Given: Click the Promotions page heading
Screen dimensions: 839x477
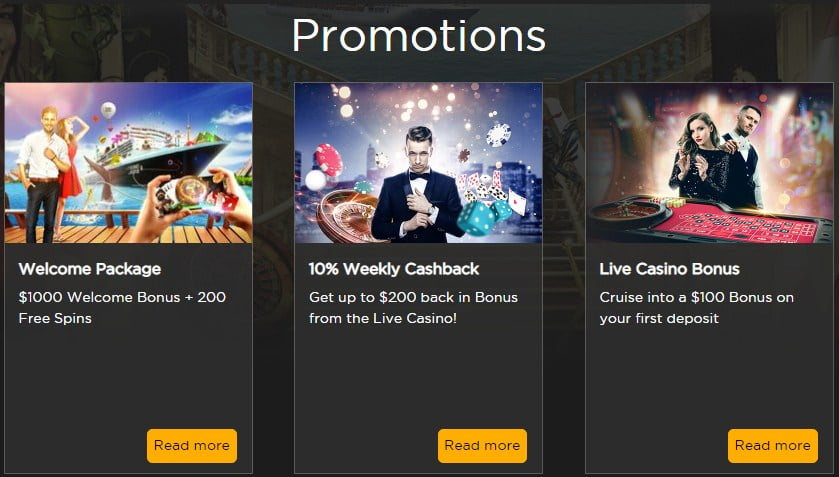Looking at the screenshot, I should [x=418, y=35].
